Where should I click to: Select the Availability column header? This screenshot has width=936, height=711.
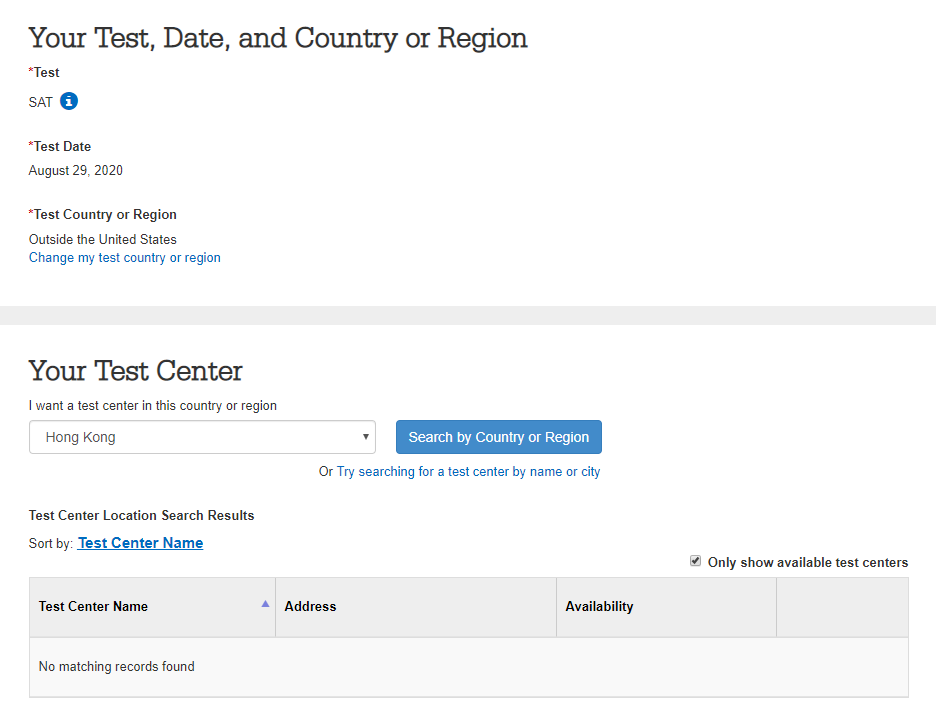point(666,607)
